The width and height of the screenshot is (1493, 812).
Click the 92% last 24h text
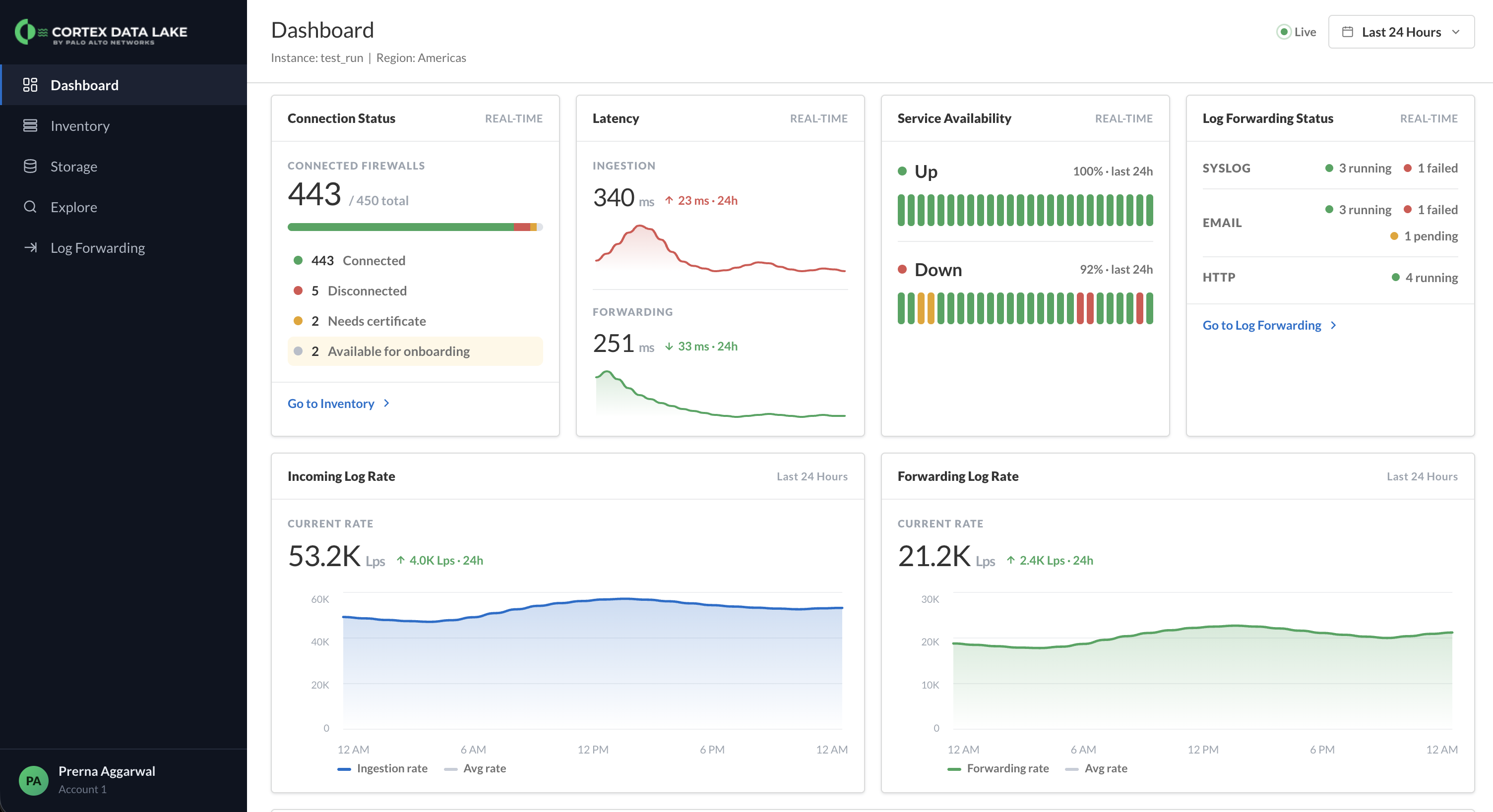point(1116,269)
